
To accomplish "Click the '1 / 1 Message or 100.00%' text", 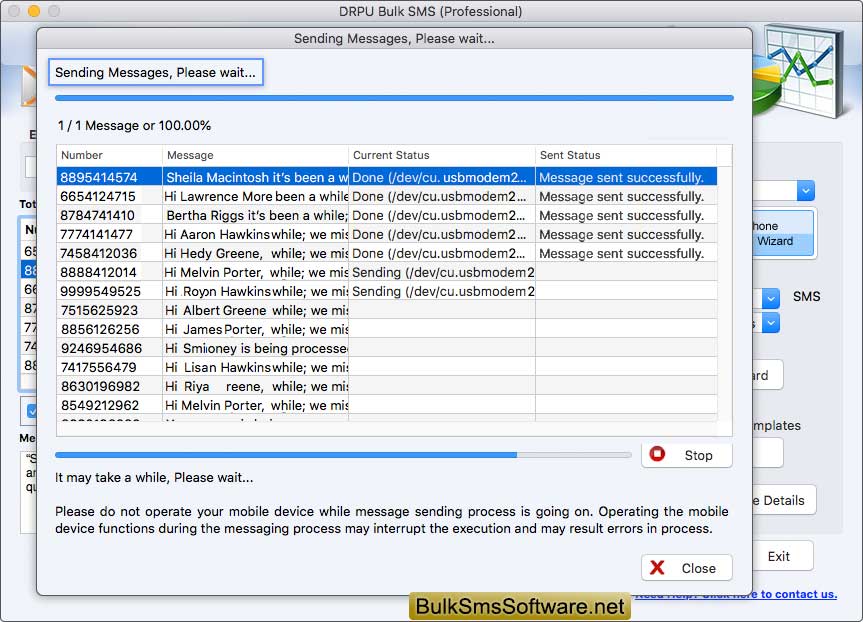I will point(134,126).
